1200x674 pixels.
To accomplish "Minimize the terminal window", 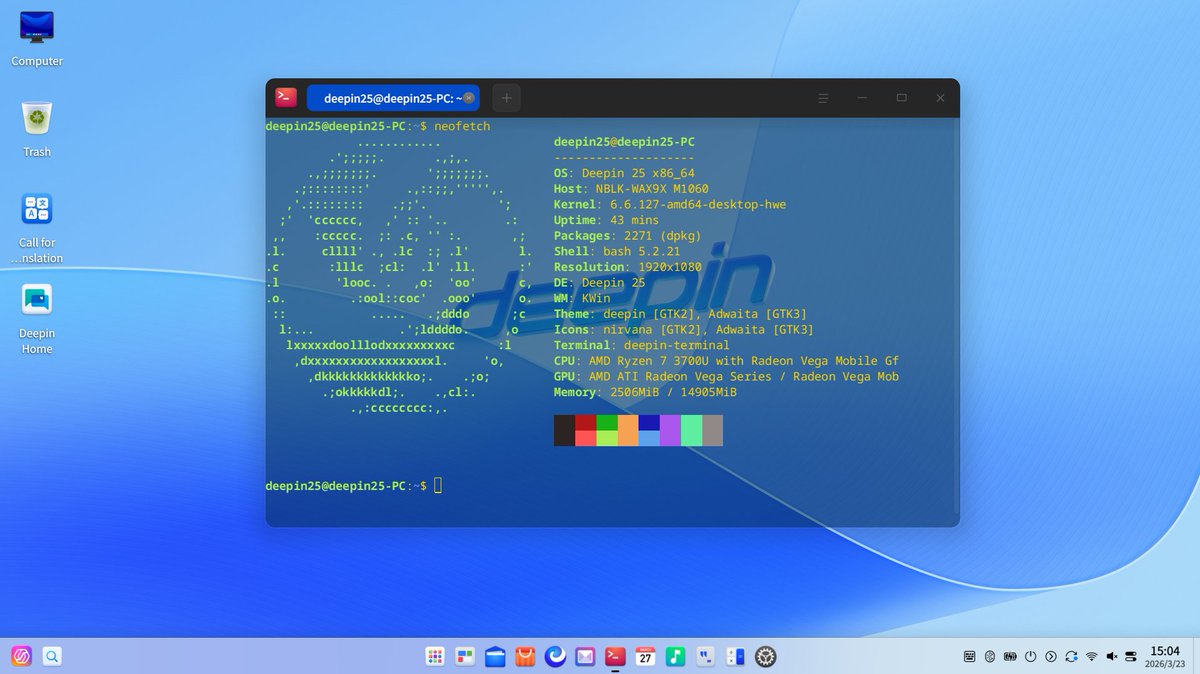I will pos(862,98).
